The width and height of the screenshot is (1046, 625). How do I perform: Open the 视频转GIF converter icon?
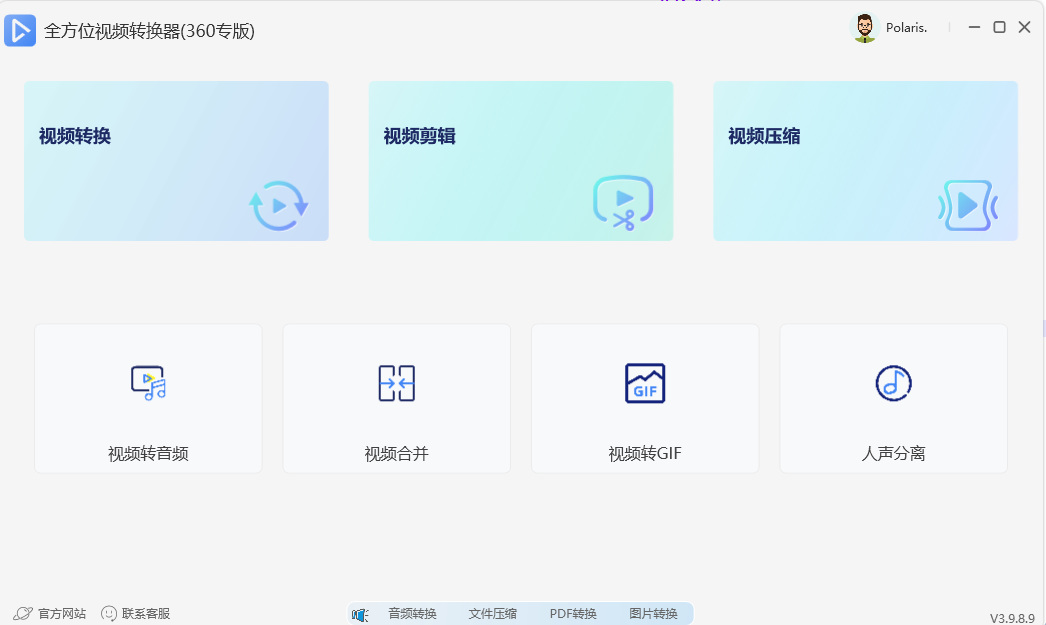click(x=644, y=382)
